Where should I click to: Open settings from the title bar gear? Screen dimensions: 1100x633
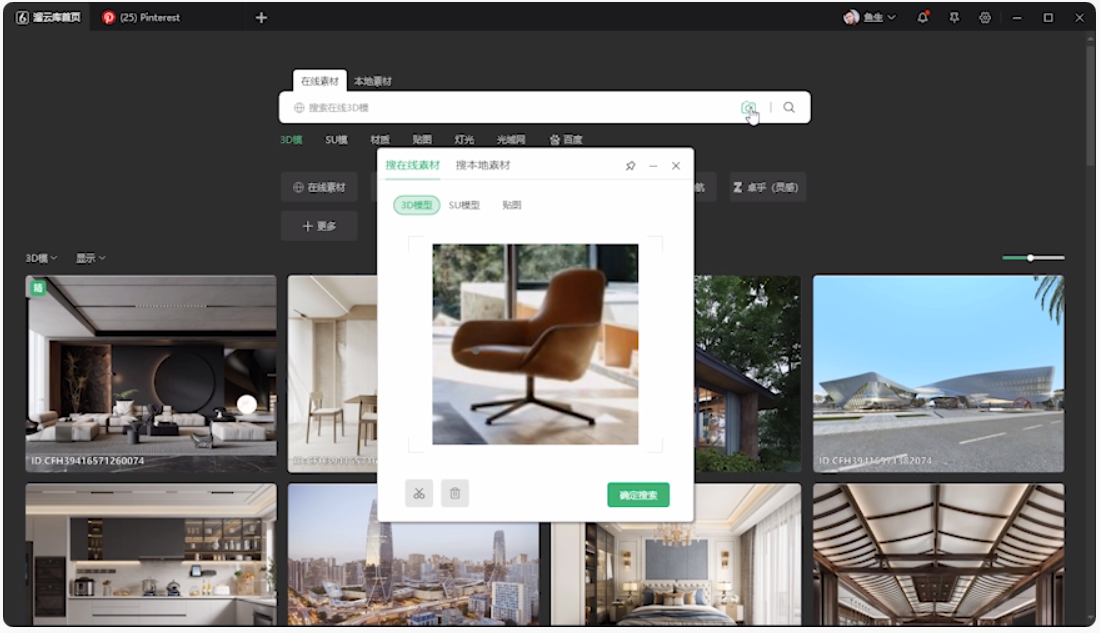point(985,18)
